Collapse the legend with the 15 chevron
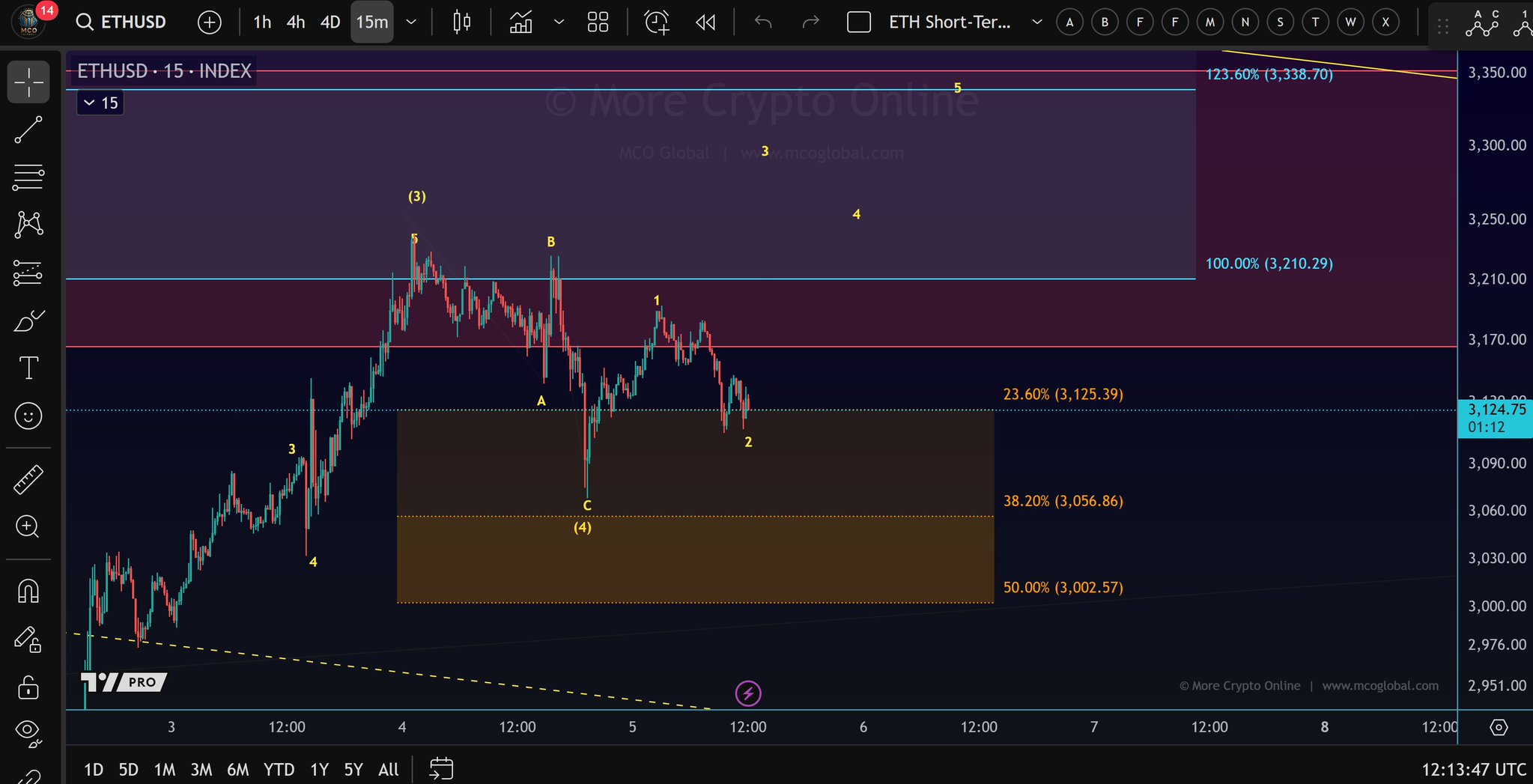 [x=100, y=103]
